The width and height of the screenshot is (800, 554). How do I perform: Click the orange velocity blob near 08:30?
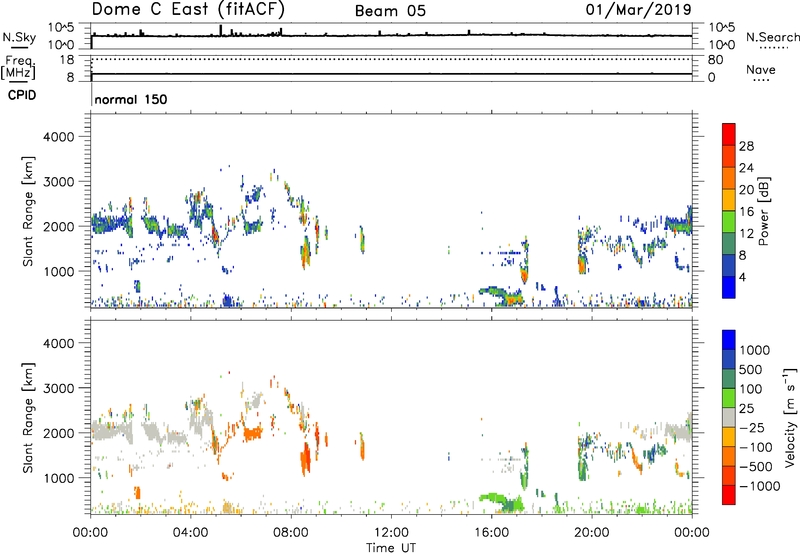(305, 459)
